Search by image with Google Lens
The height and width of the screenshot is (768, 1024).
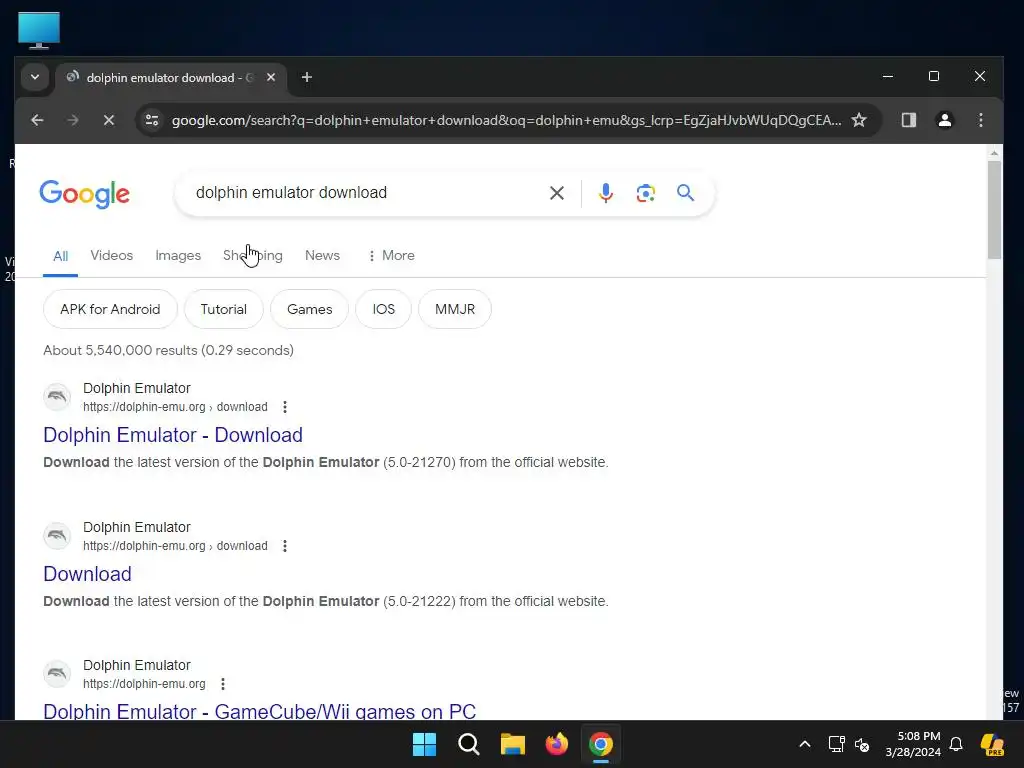(645, 193)
